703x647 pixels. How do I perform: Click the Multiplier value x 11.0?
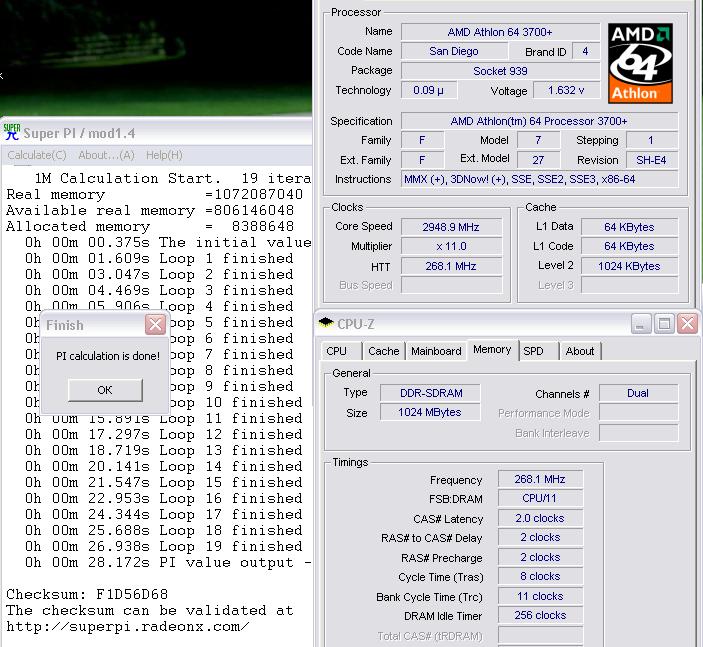[x=451, y=246]
